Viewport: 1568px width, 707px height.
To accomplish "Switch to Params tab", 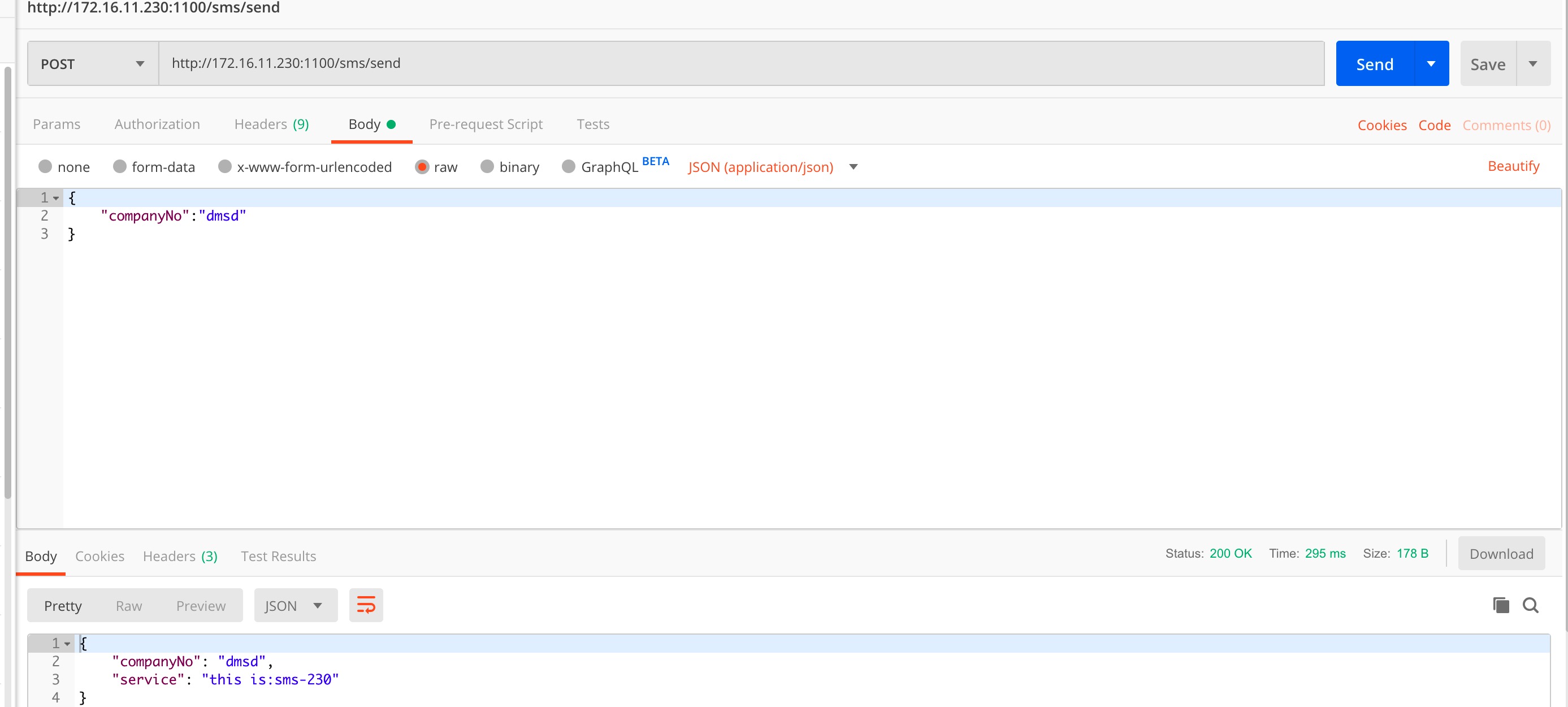I will click(x=57, y=124).
